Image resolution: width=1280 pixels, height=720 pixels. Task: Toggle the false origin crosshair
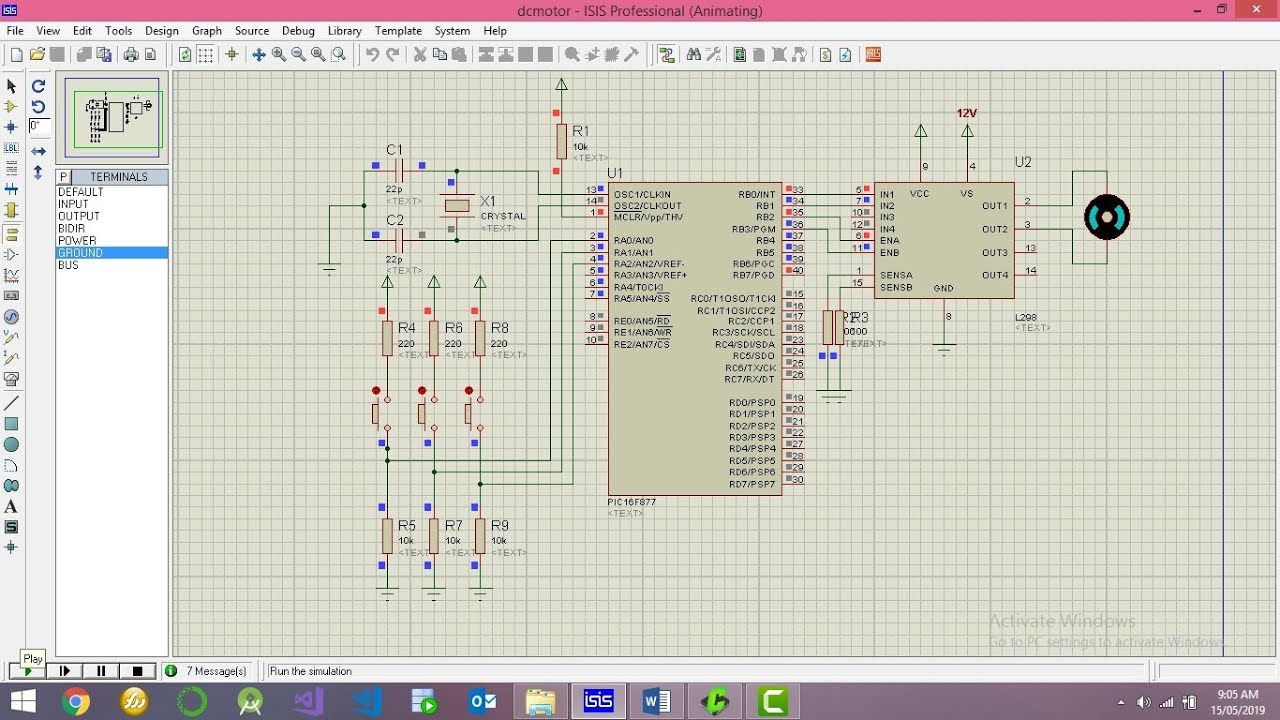click(231, 55)
